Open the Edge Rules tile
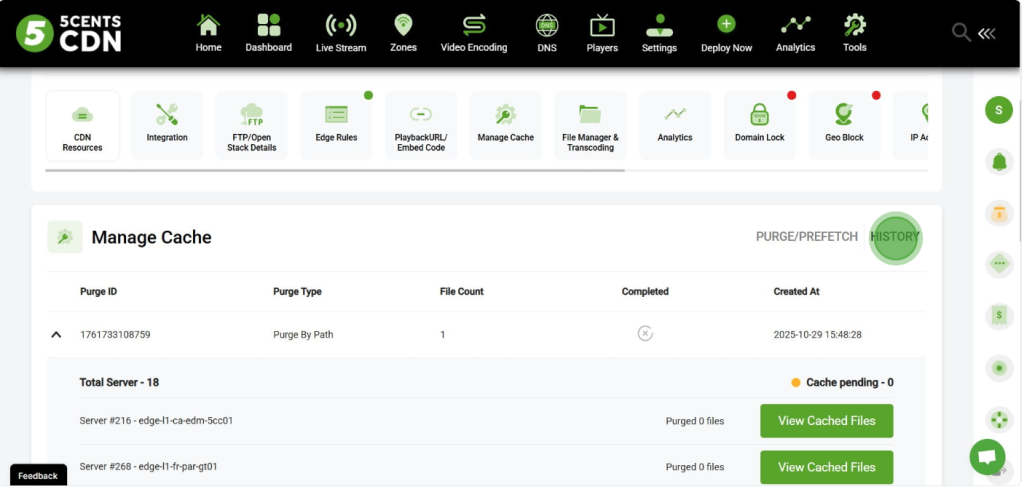The height and width of the screenshot is (492, 1024). (336, 125)
